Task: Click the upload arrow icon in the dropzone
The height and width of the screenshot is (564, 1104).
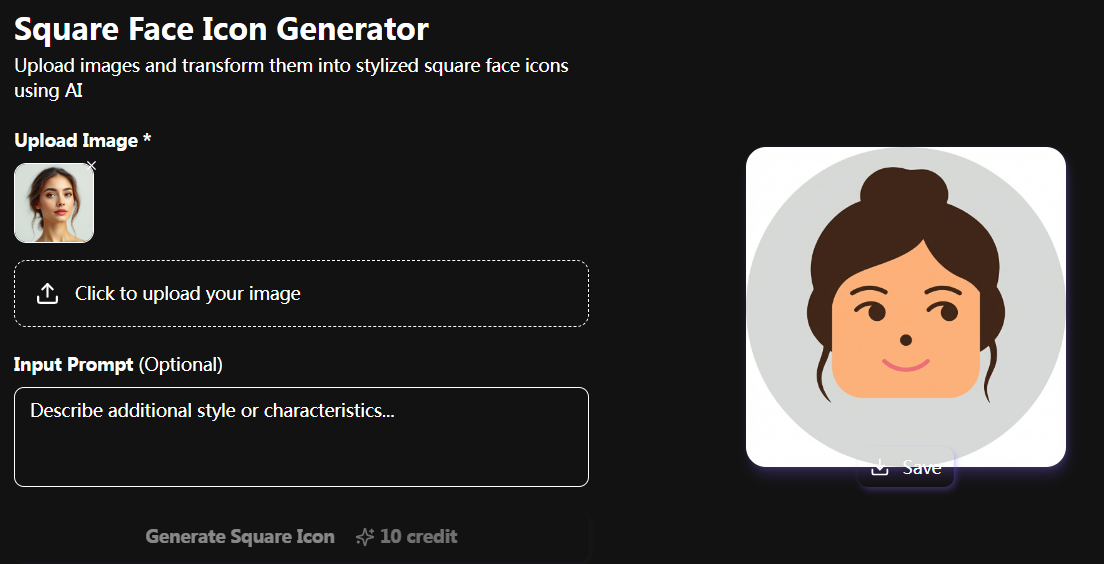Action: coord(47,294)
